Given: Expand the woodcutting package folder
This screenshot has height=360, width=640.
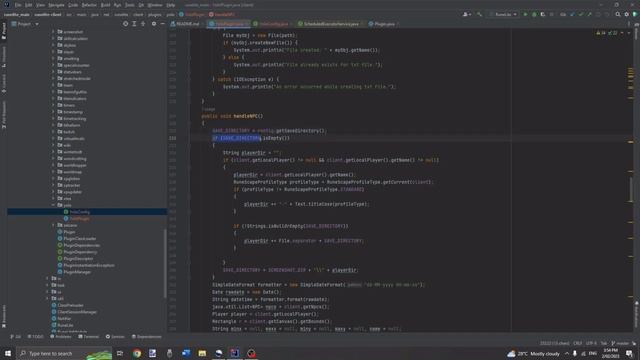Looking at the screenshot, I should point(53,158).
